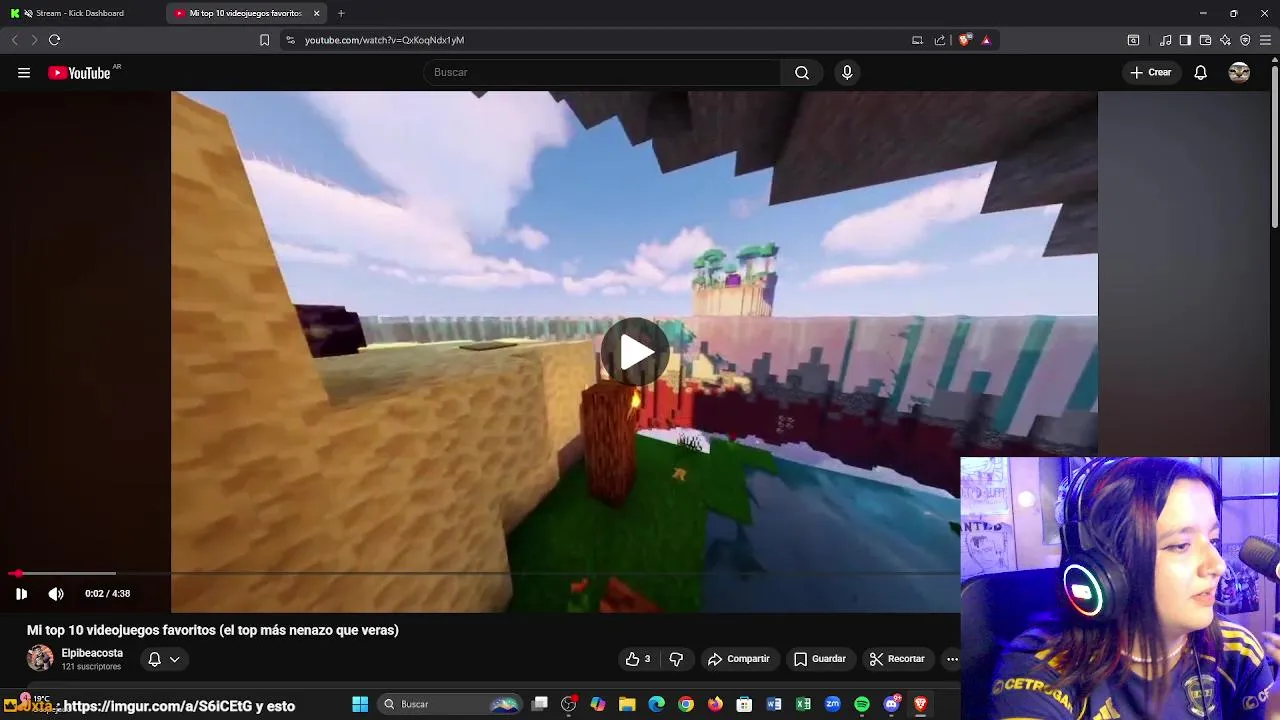Open Brave Shields lion icon

tap(964, 40)
